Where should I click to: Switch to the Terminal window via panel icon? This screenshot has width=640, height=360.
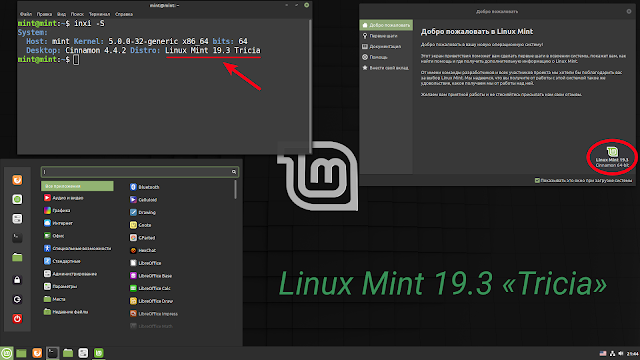tap(52, 353)
